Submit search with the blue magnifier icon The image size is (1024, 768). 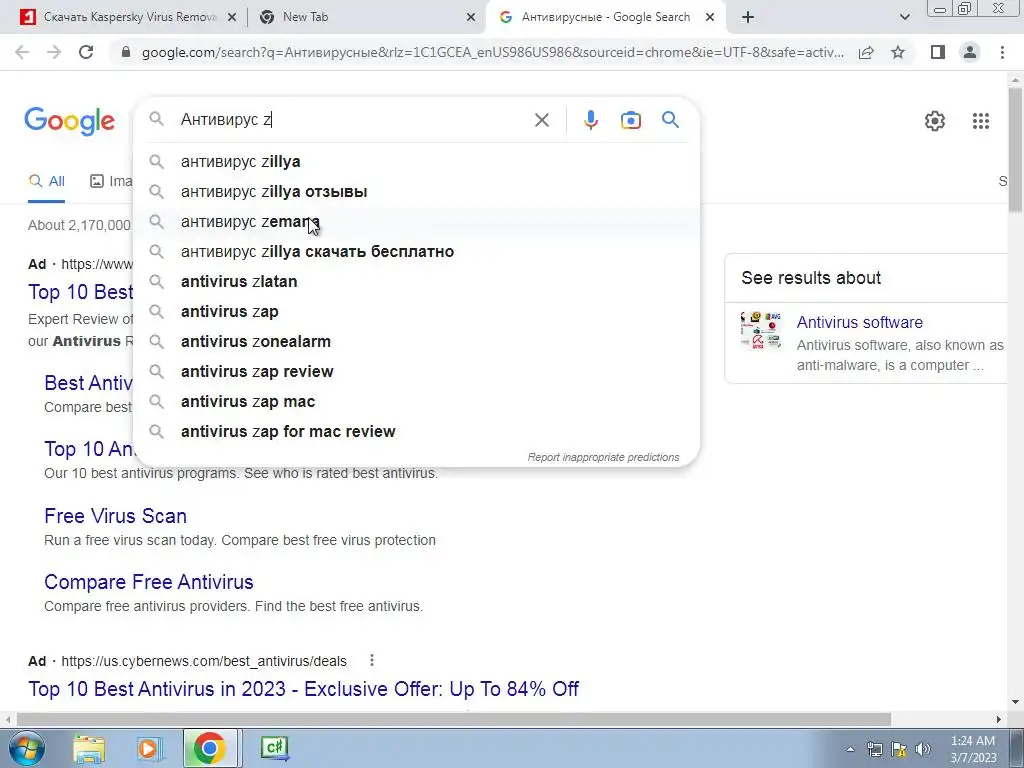[671, 120]
